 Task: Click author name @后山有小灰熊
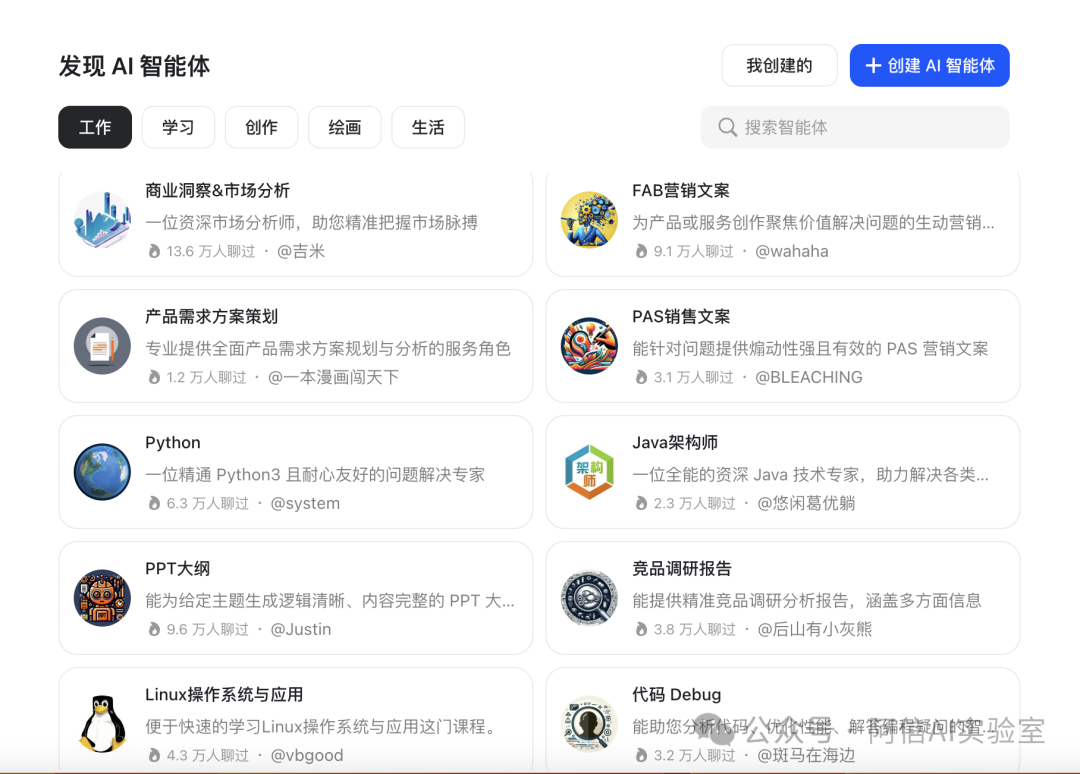click(x=815, y=629)
